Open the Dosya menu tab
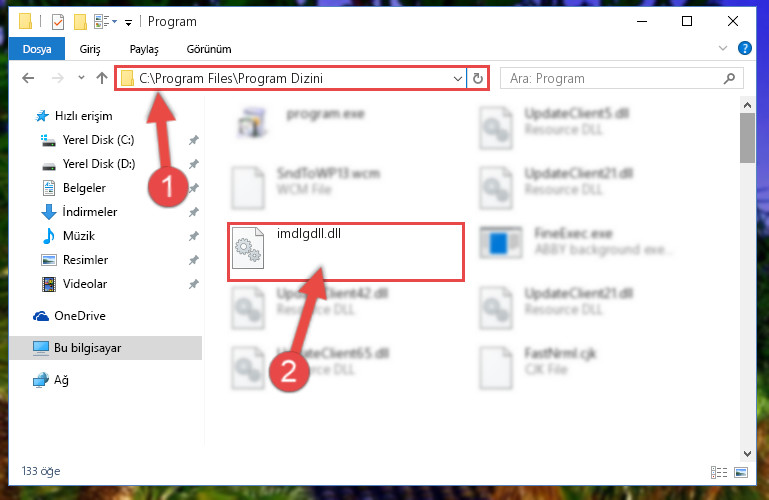 [x=37, y=49]
